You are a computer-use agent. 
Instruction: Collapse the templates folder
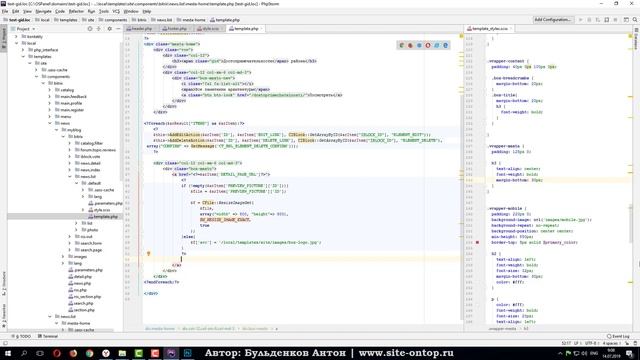tap(23, 57)
